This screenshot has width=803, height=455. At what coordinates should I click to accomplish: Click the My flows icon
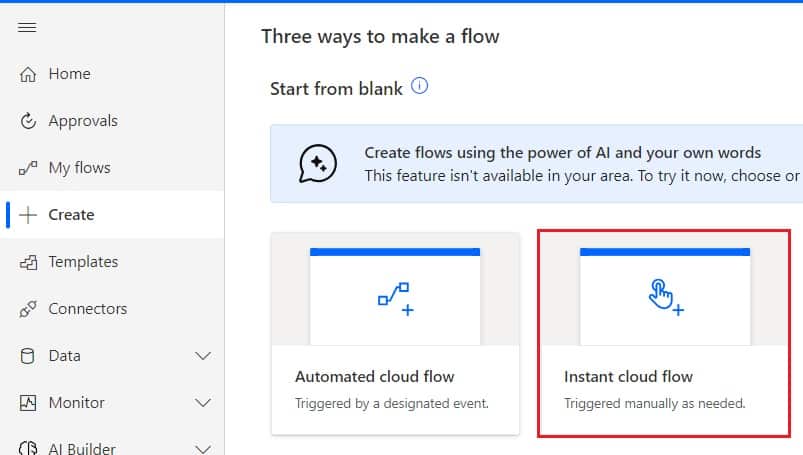pyautogui.click(x=28, y=168)
